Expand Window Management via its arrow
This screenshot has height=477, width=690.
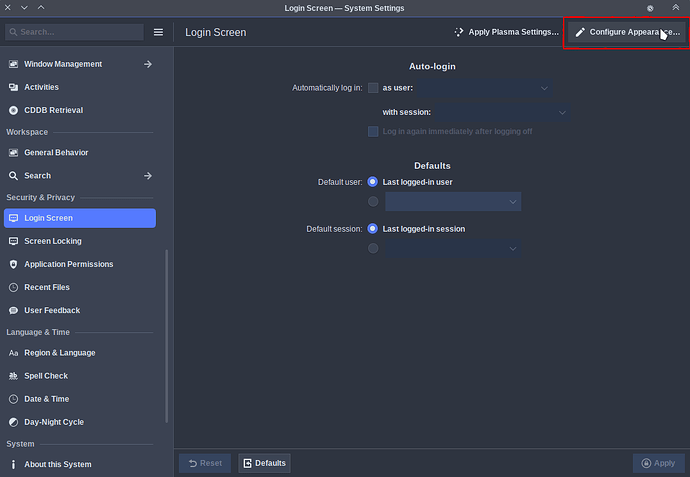[x=148, y=64]
